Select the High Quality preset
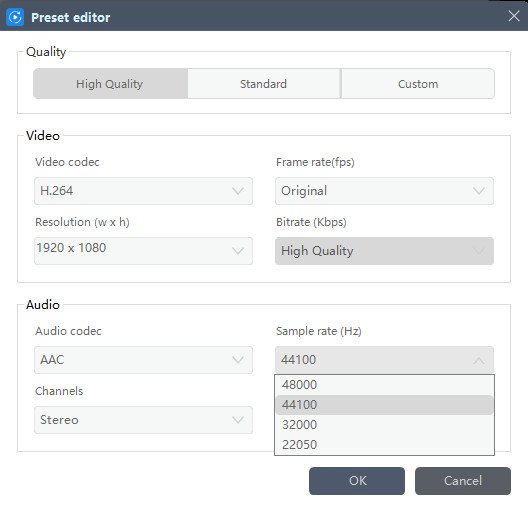 tap(110, 84)
